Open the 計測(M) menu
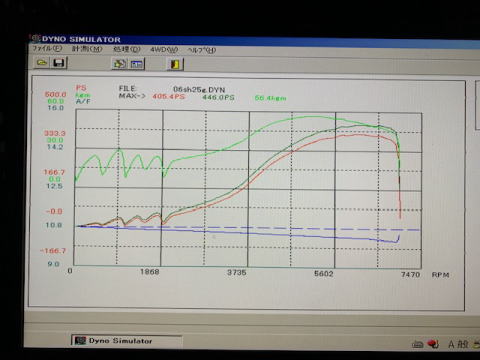Image resolution: width=480 pixels, height=360 pixels. click(87, 49)
